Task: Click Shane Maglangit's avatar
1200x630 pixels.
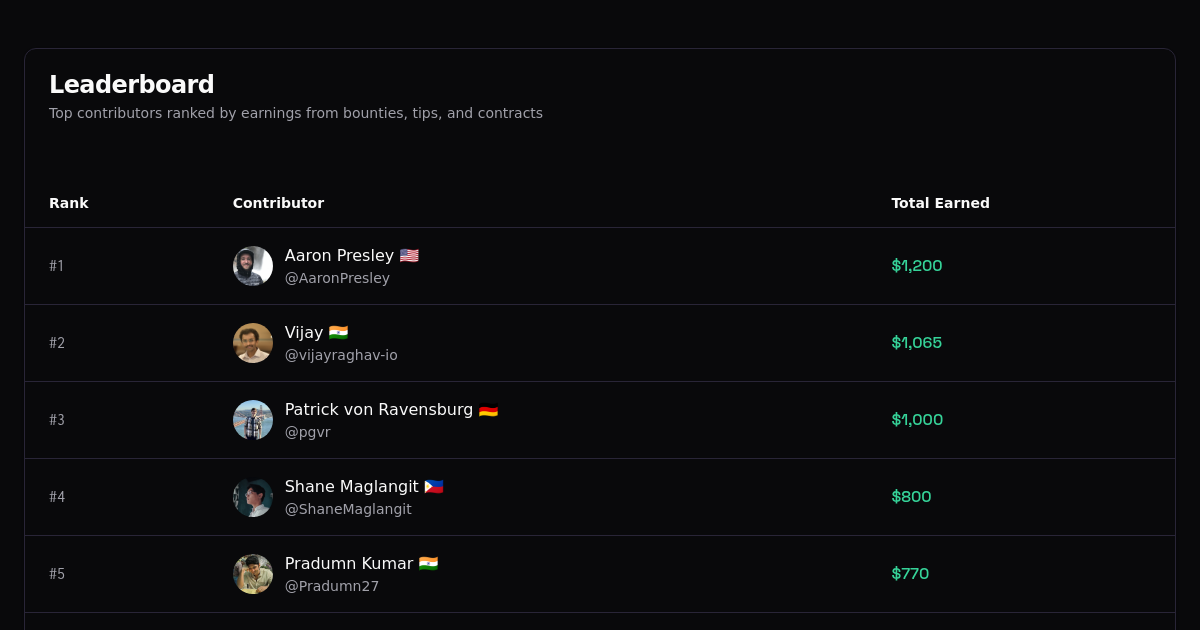Action: point(253,497)
